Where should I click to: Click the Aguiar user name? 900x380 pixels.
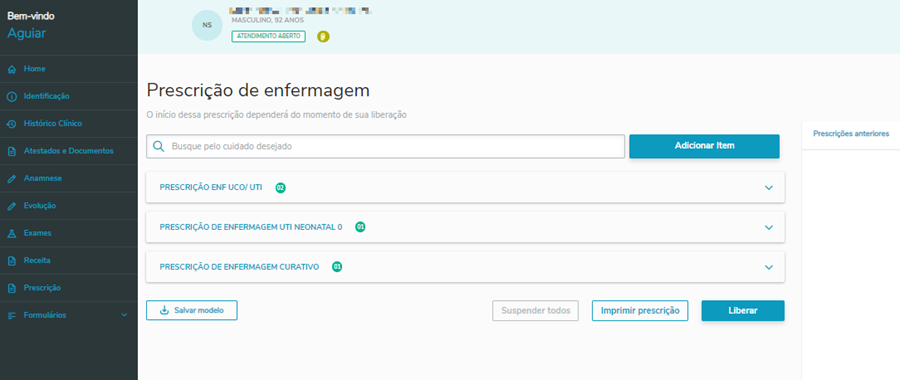[x=26, y=33]
